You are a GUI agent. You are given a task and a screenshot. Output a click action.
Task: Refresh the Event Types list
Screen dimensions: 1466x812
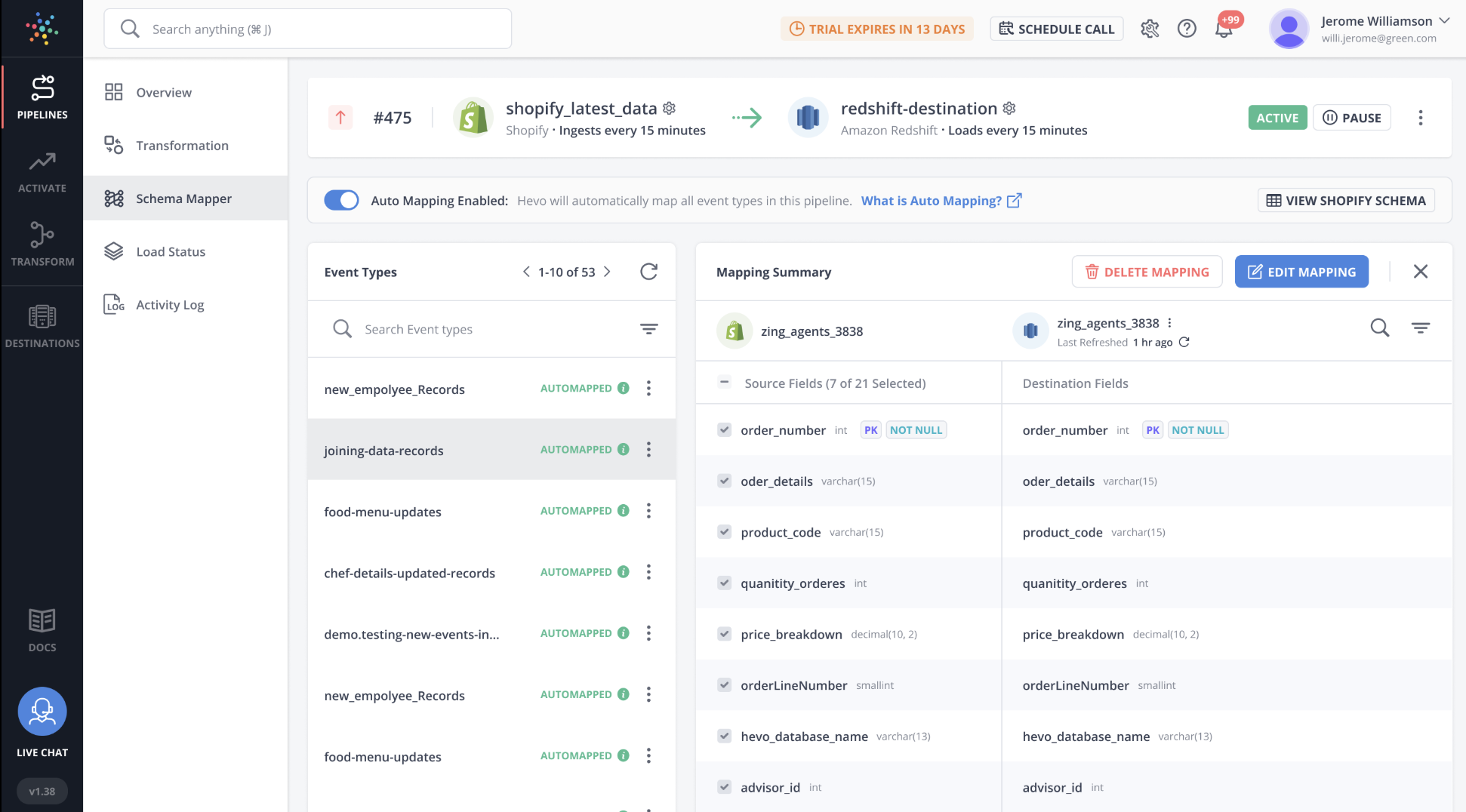[x=649, y=272]
